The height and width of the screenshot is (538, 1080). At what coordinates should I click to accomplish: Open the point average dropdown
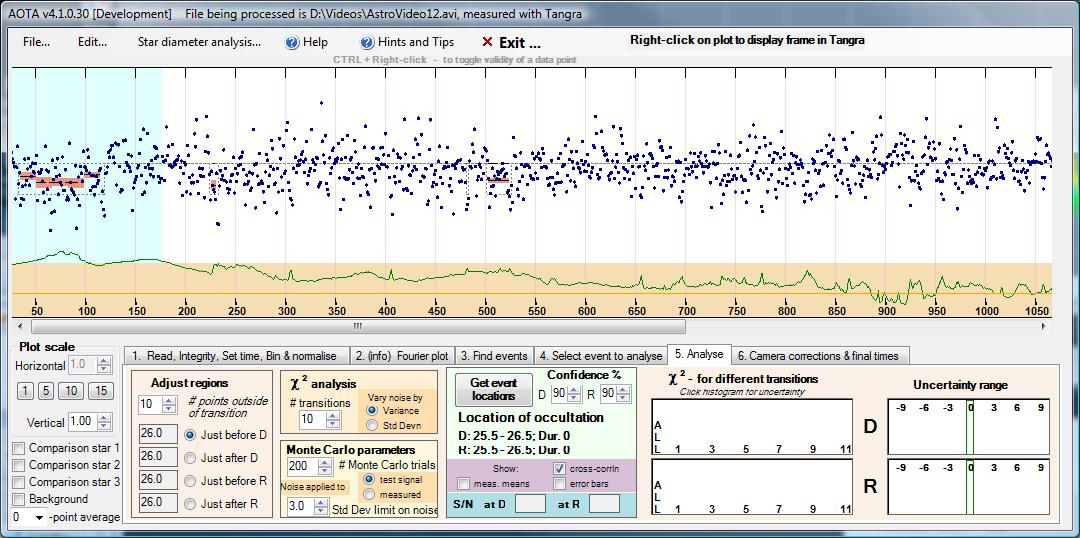pos(39,517)
